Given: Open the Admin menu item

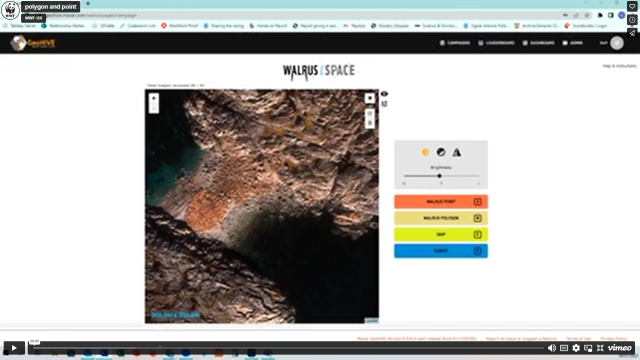Looking at the screenshot, I should [x=573, y=43].
